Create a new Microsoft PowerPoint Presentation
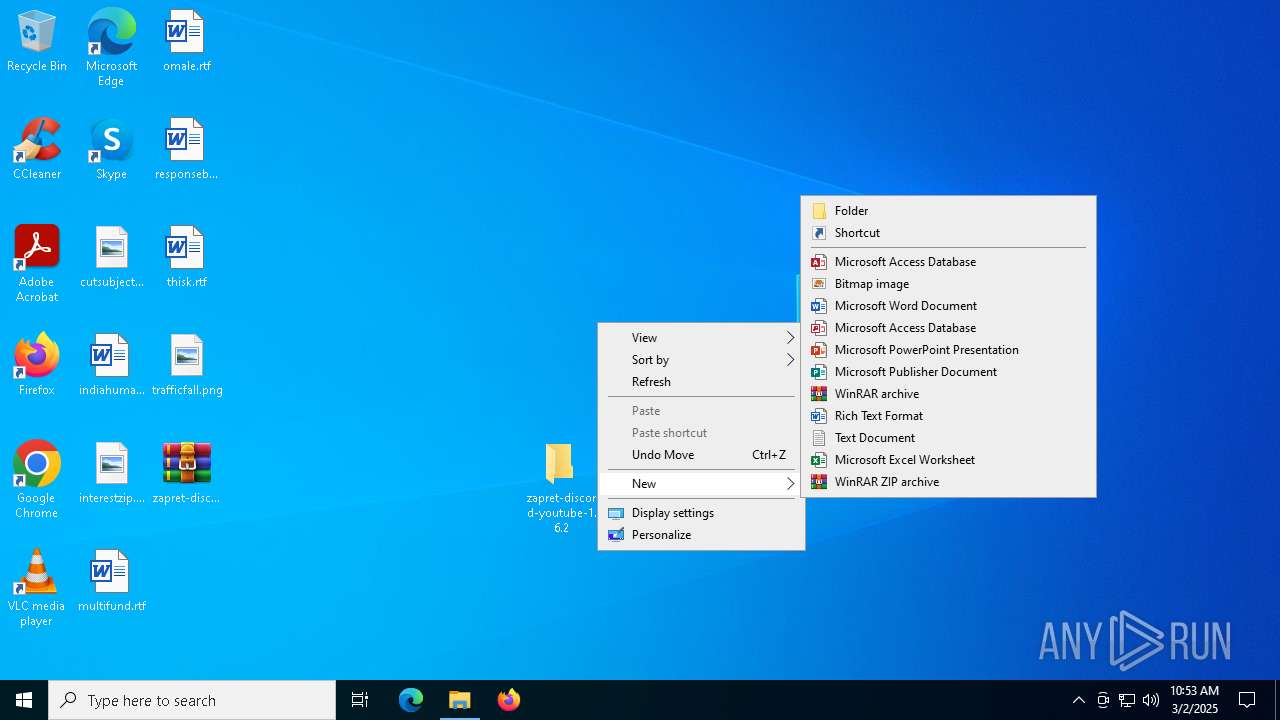Image resolution: width=1280 pixels, height=720 pixels. 948,350
